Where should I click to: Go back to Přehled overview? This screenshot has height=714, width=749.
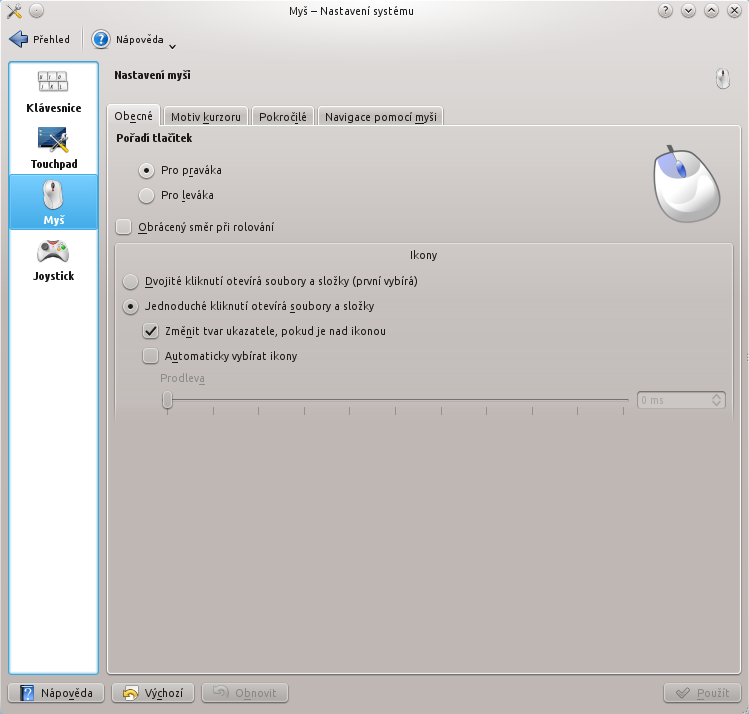pos(40,39)
